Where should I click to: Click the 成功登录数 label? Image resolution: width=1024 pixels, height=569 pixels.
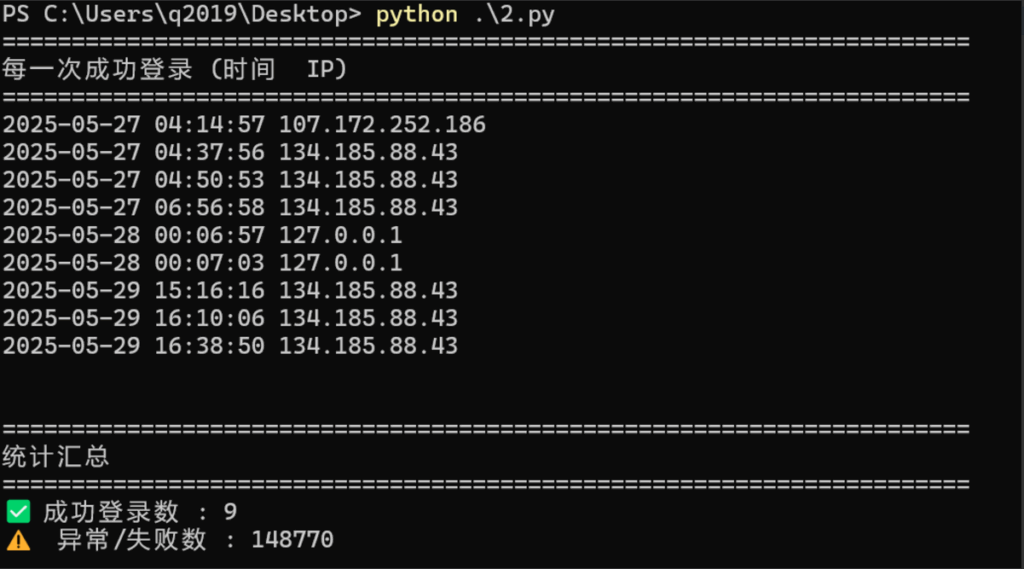pyautogui.click(x=110, y=512)
